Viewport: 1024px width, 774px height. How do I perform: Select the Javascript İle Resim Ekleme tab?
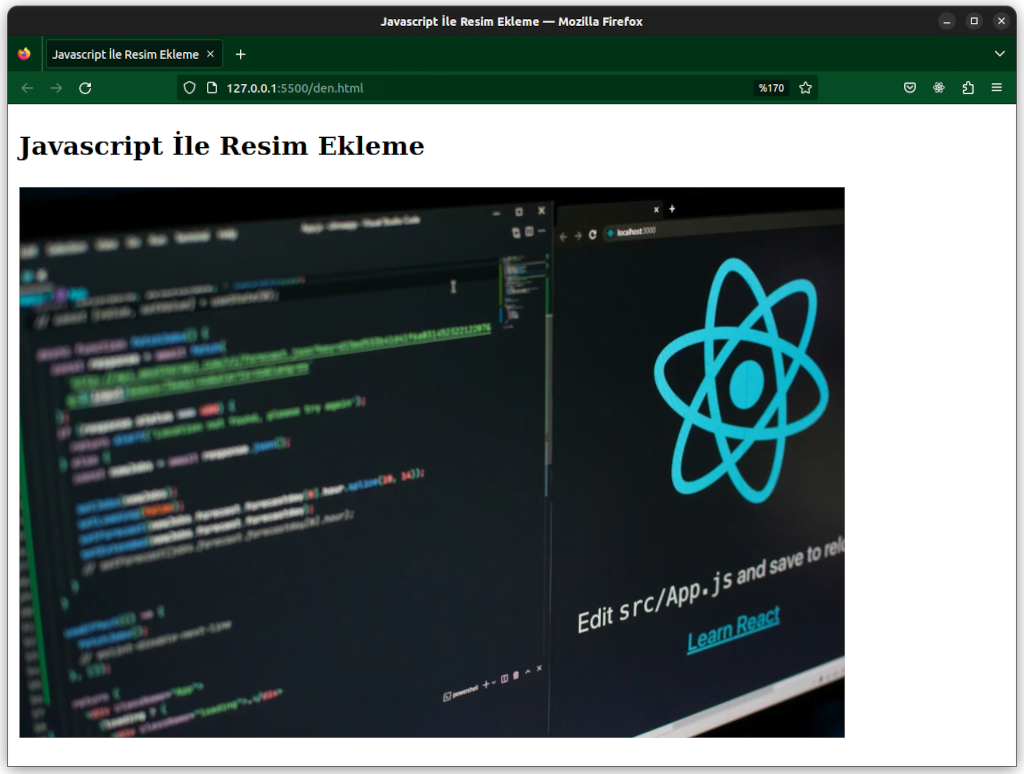click(134, 54)
